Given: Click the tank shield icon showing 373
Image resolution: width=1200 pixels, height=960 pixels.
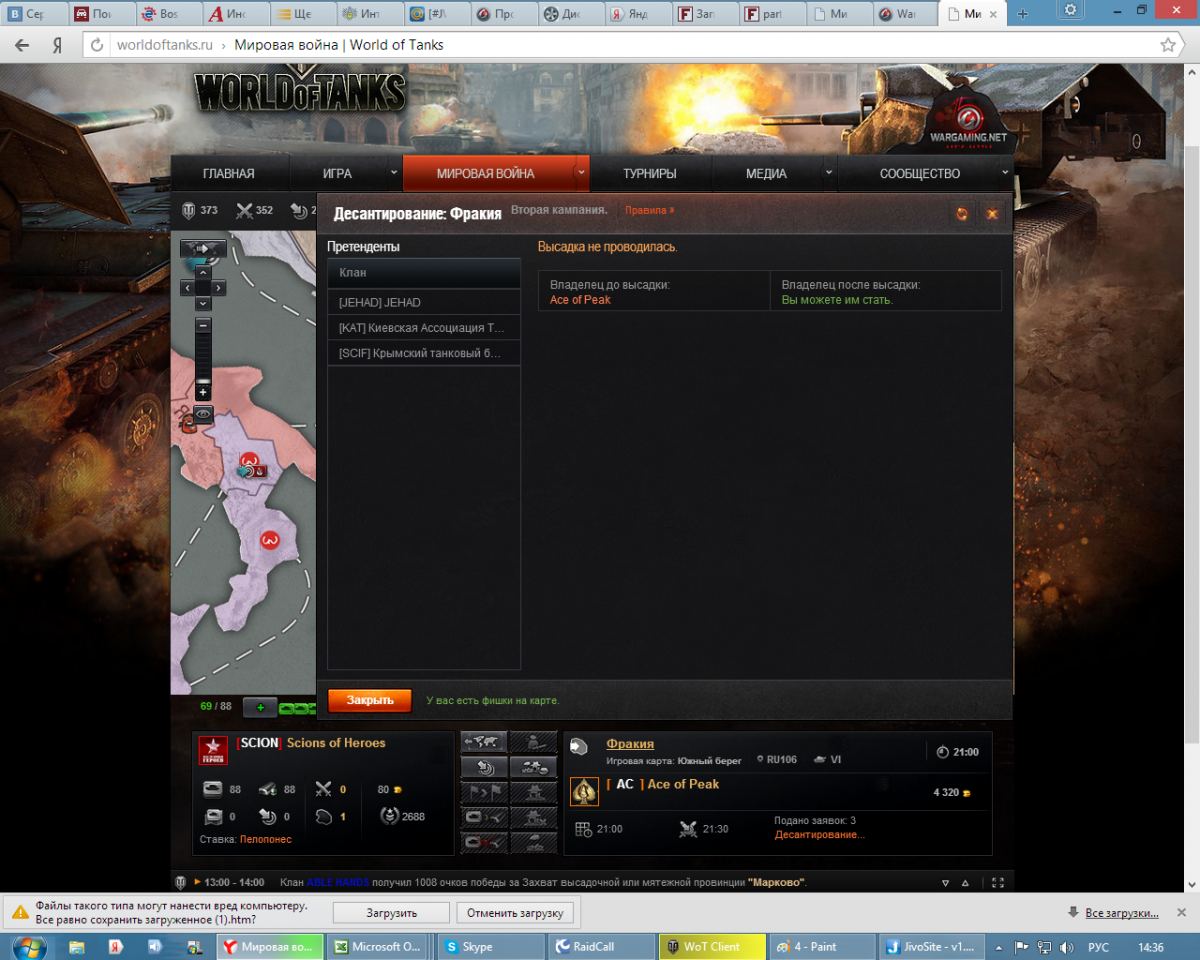Looking at the screenshot, I should coord(187,210).
